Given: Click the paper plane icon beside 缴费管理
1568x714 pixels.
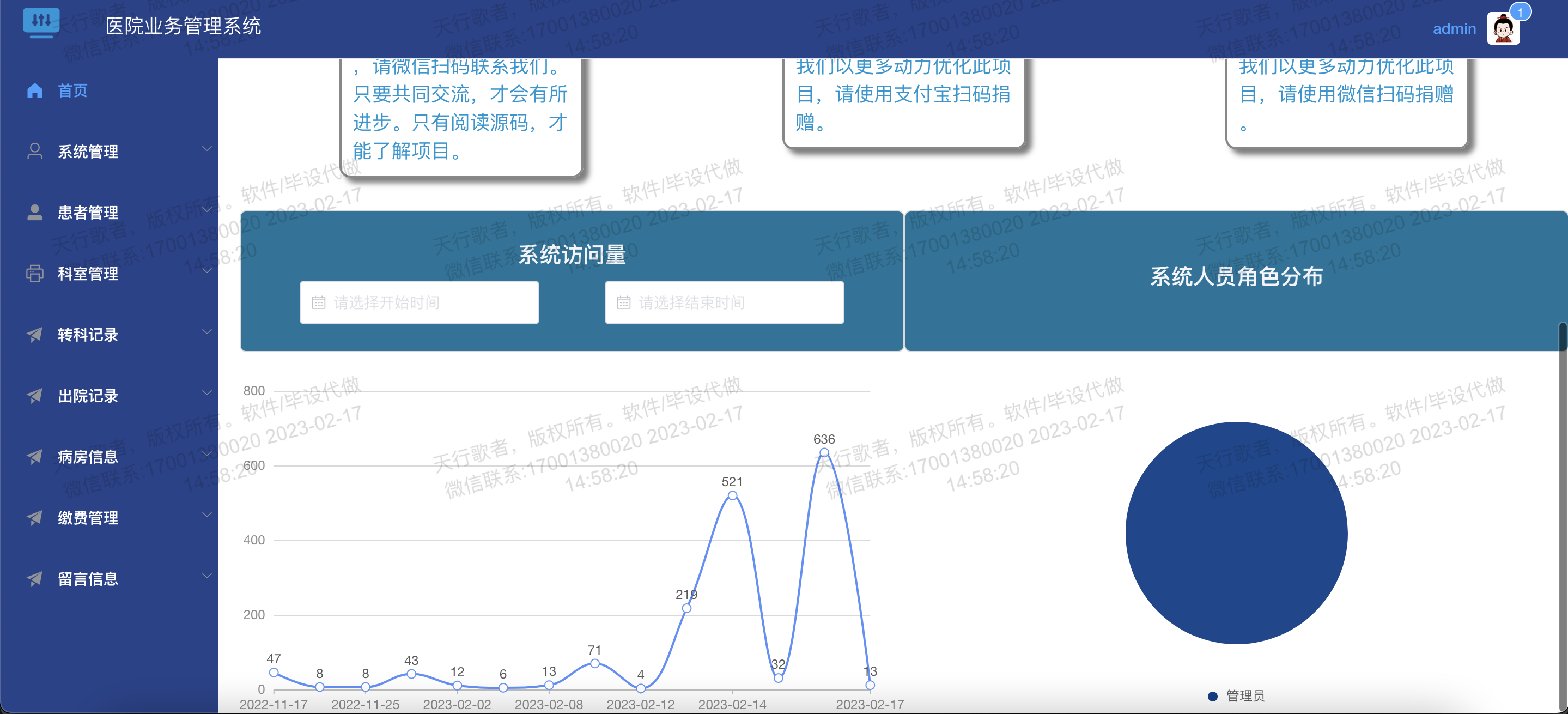Looking at the screenshot, I should (x=35, y=517).
